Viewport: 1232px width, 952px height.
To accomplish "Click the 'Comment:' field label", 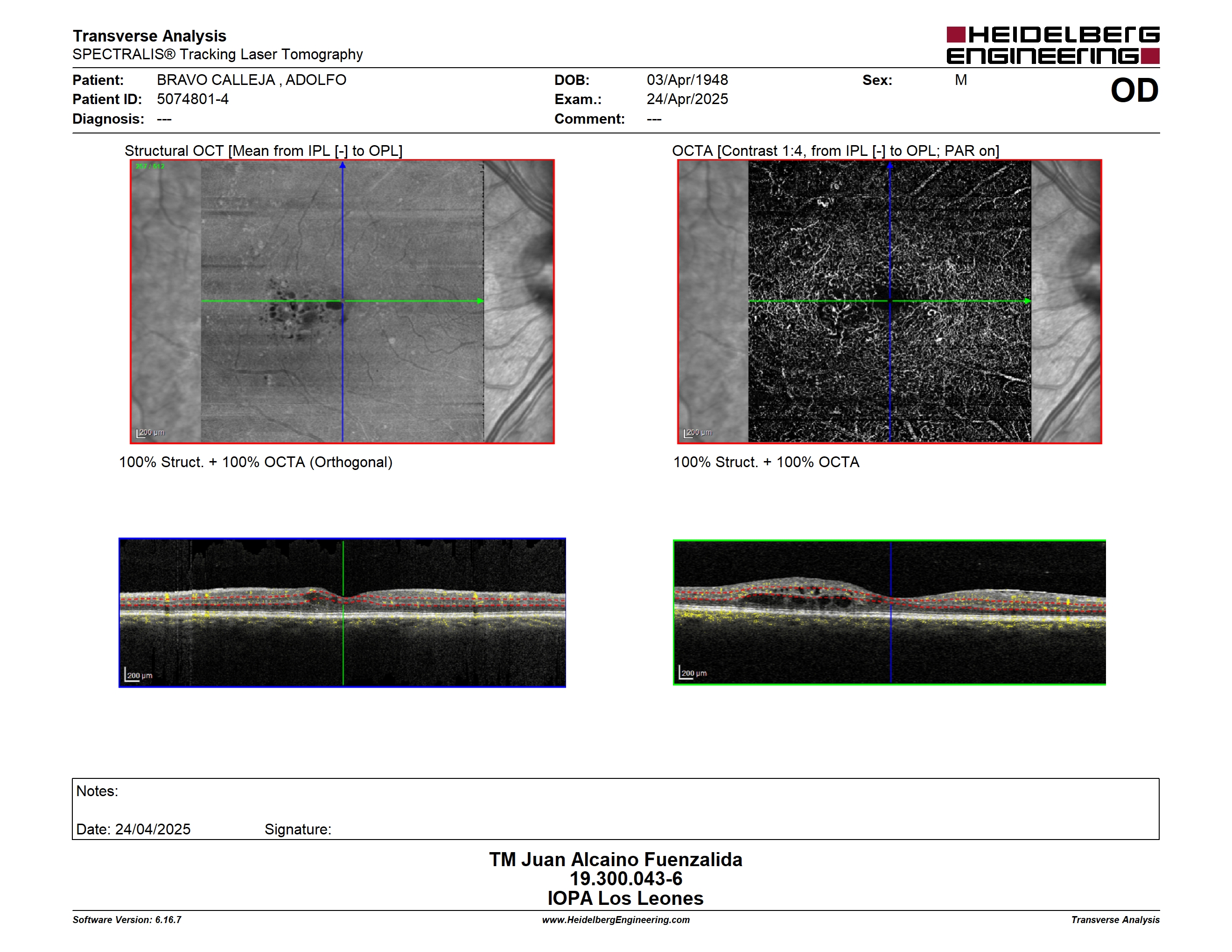I will [x=589, y=119].
